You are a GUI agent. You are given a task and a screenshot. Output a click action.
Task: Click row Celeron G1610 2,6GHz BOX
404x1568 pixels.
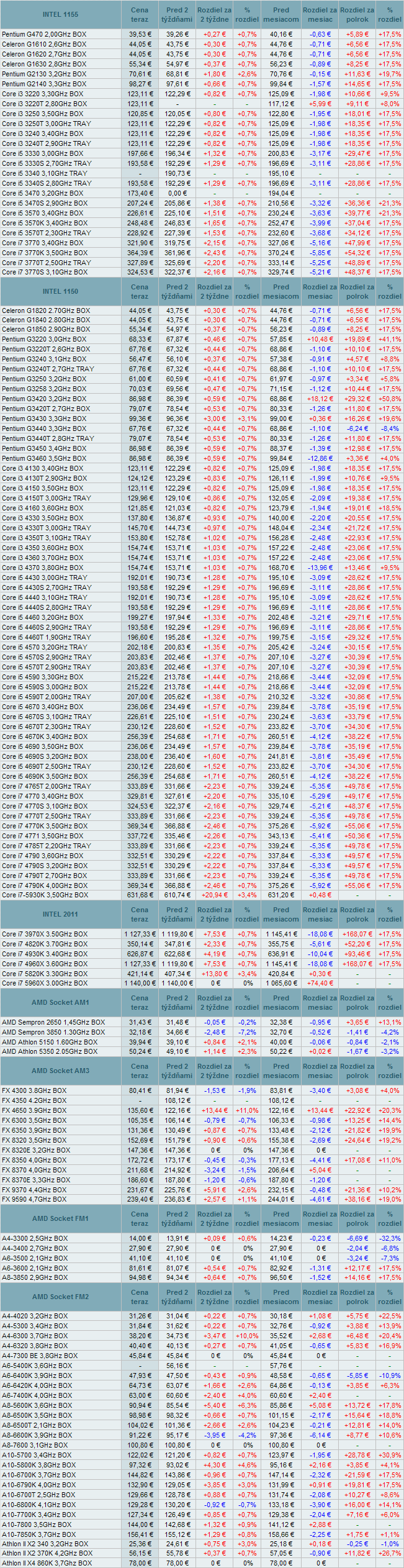tap(202, 44)
